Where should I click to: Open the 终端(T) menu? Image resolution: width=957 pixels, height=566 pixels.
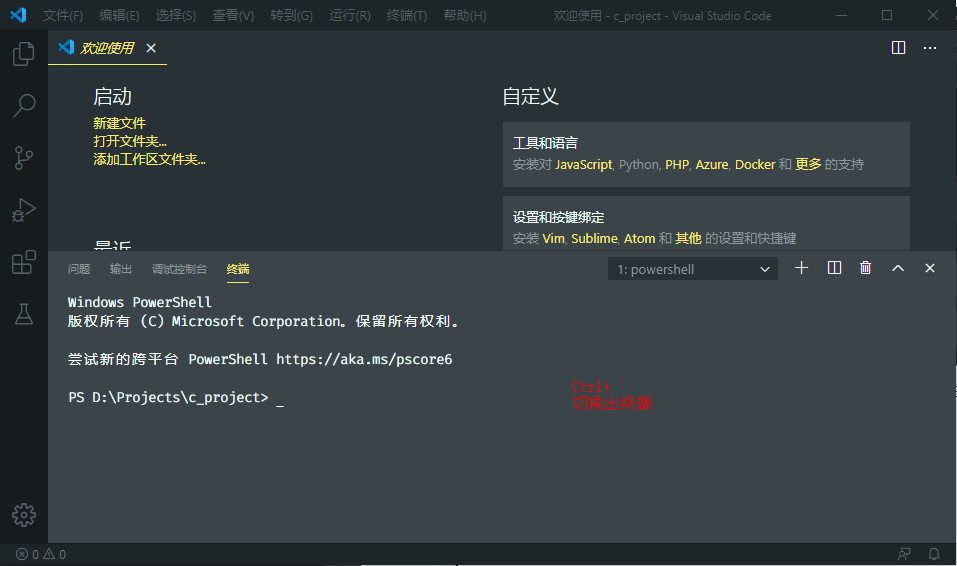click(406, 15)
